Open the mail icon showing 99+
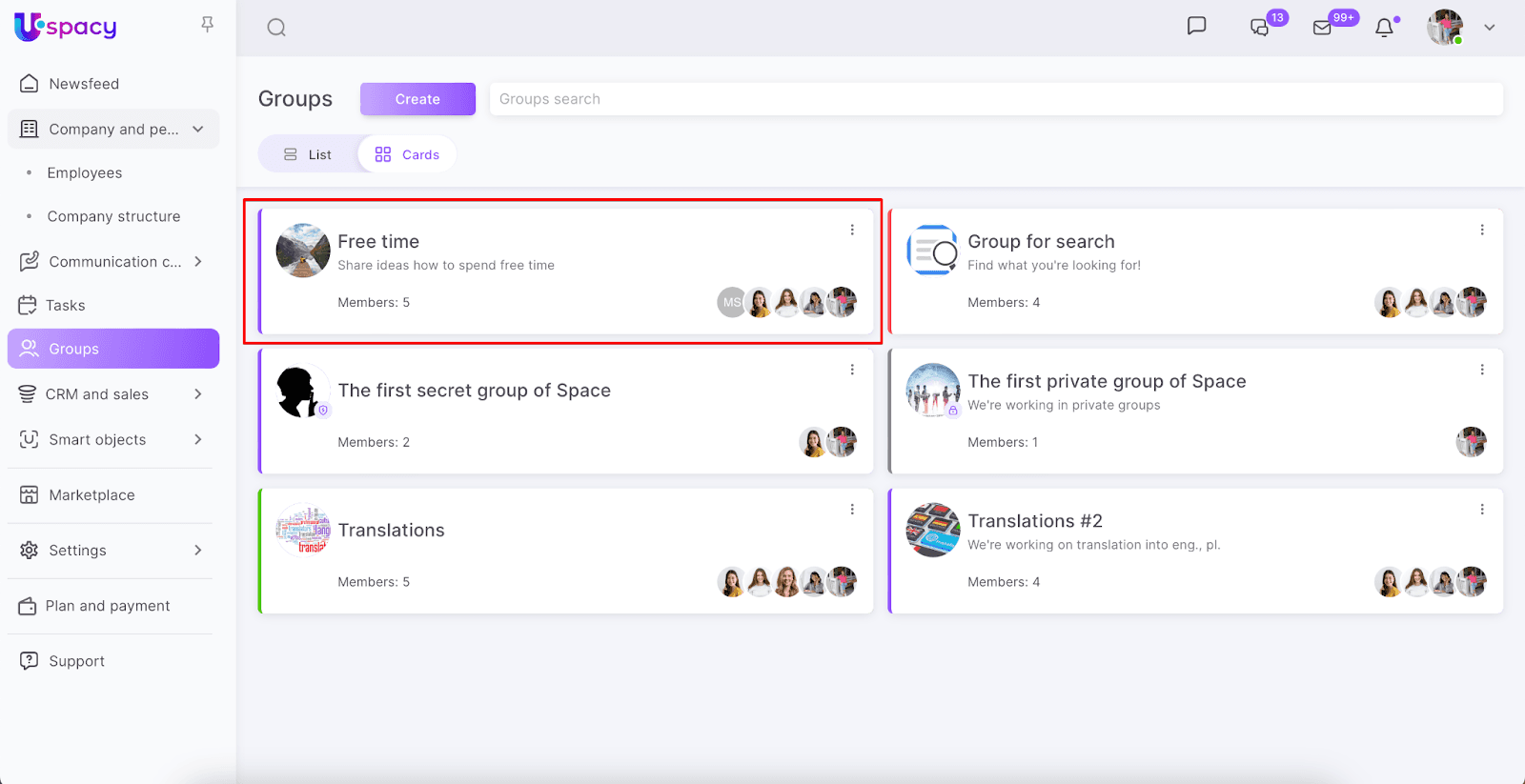The height and width of the screenshot is (784, 1525). point(1322,28)
